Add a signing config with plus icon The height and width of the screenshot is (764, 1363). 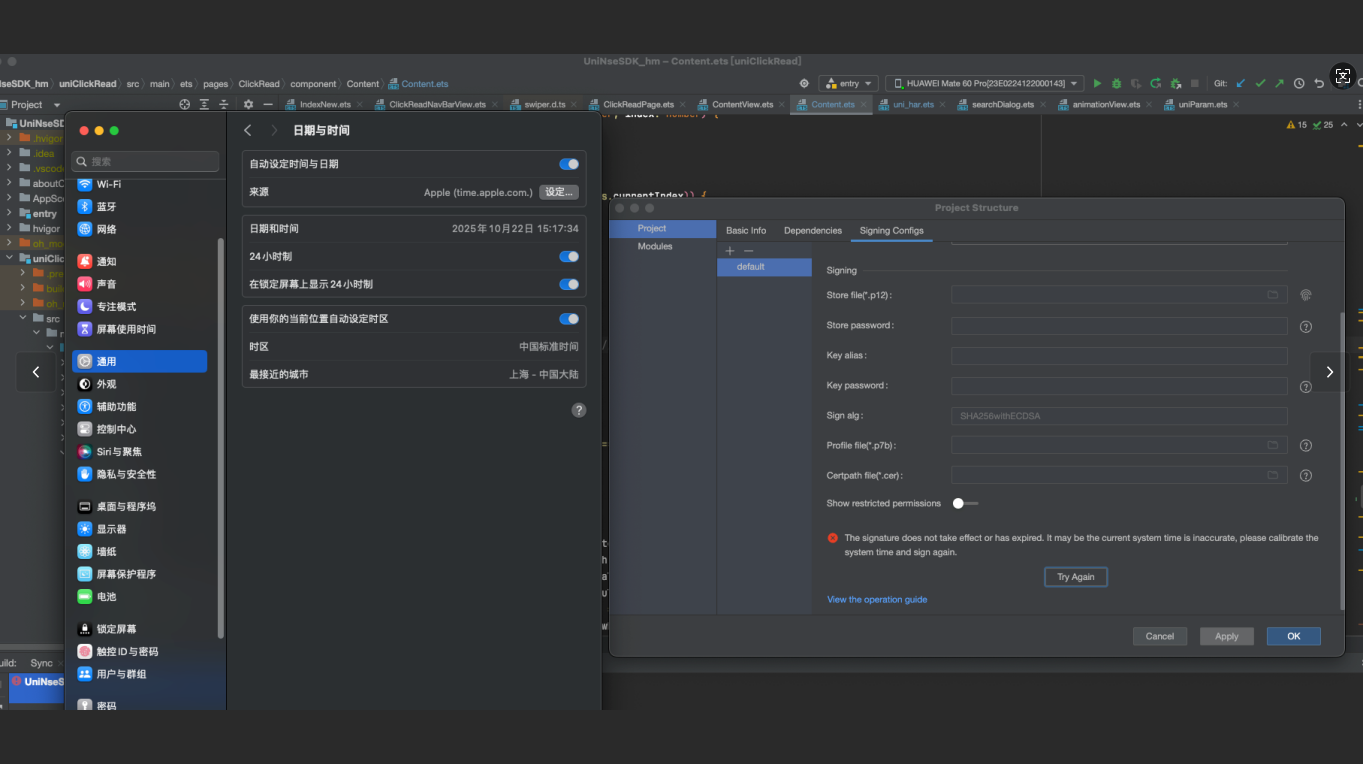click(730, 251)
